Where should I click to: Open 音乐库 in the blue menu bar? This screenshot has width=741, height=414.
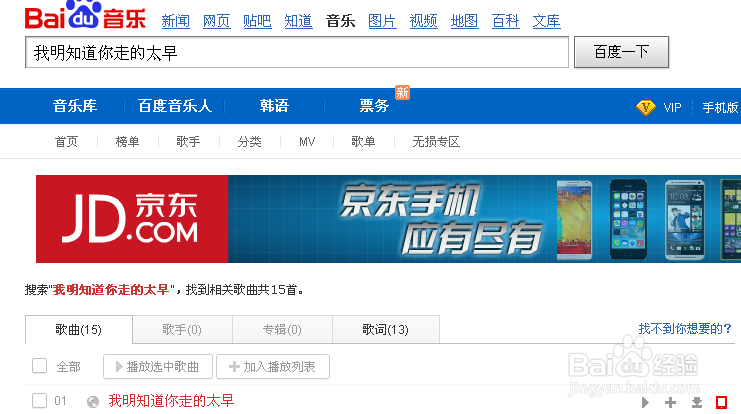[75, 106]
